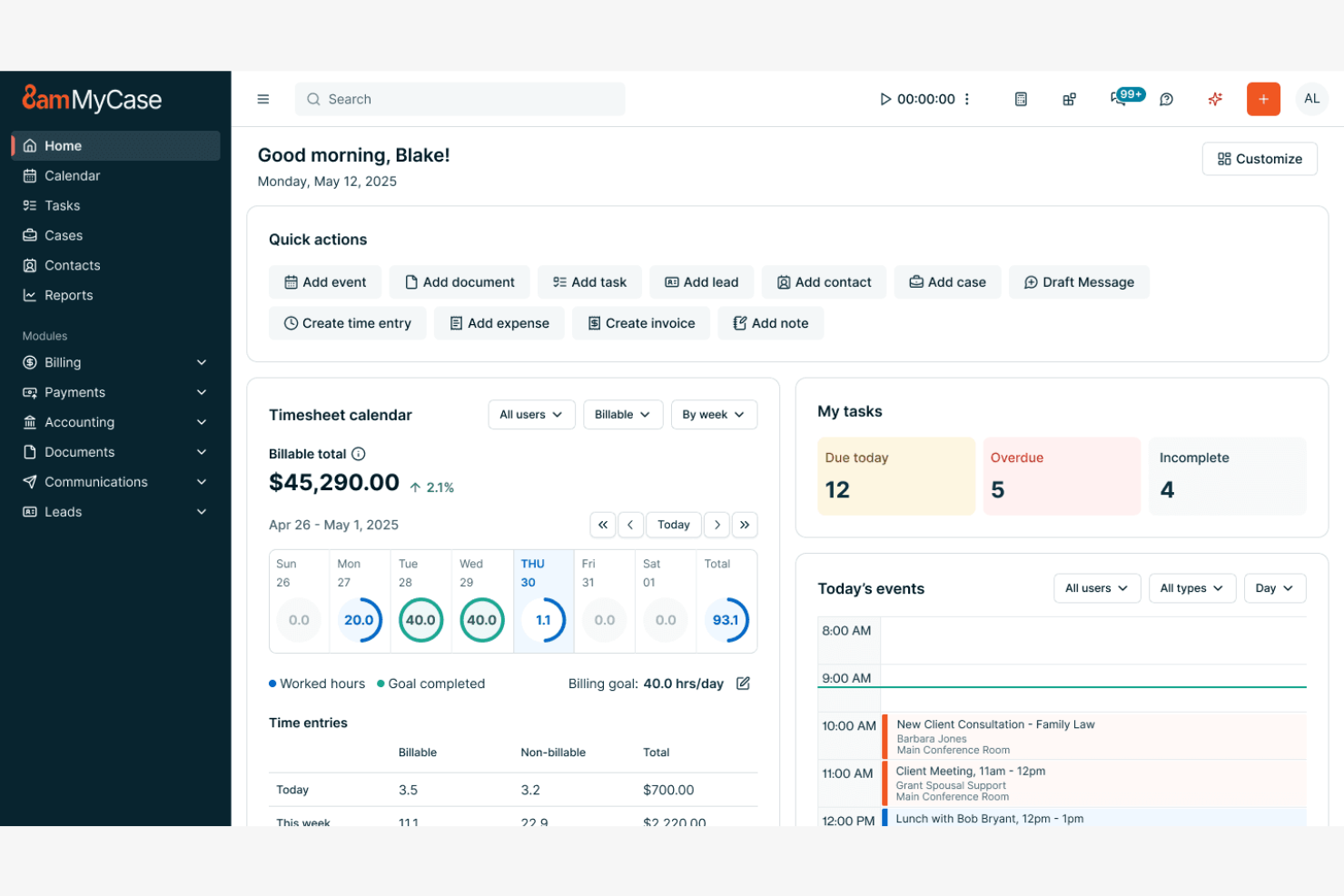Open the help chat icon

(x=1167, y=100)
